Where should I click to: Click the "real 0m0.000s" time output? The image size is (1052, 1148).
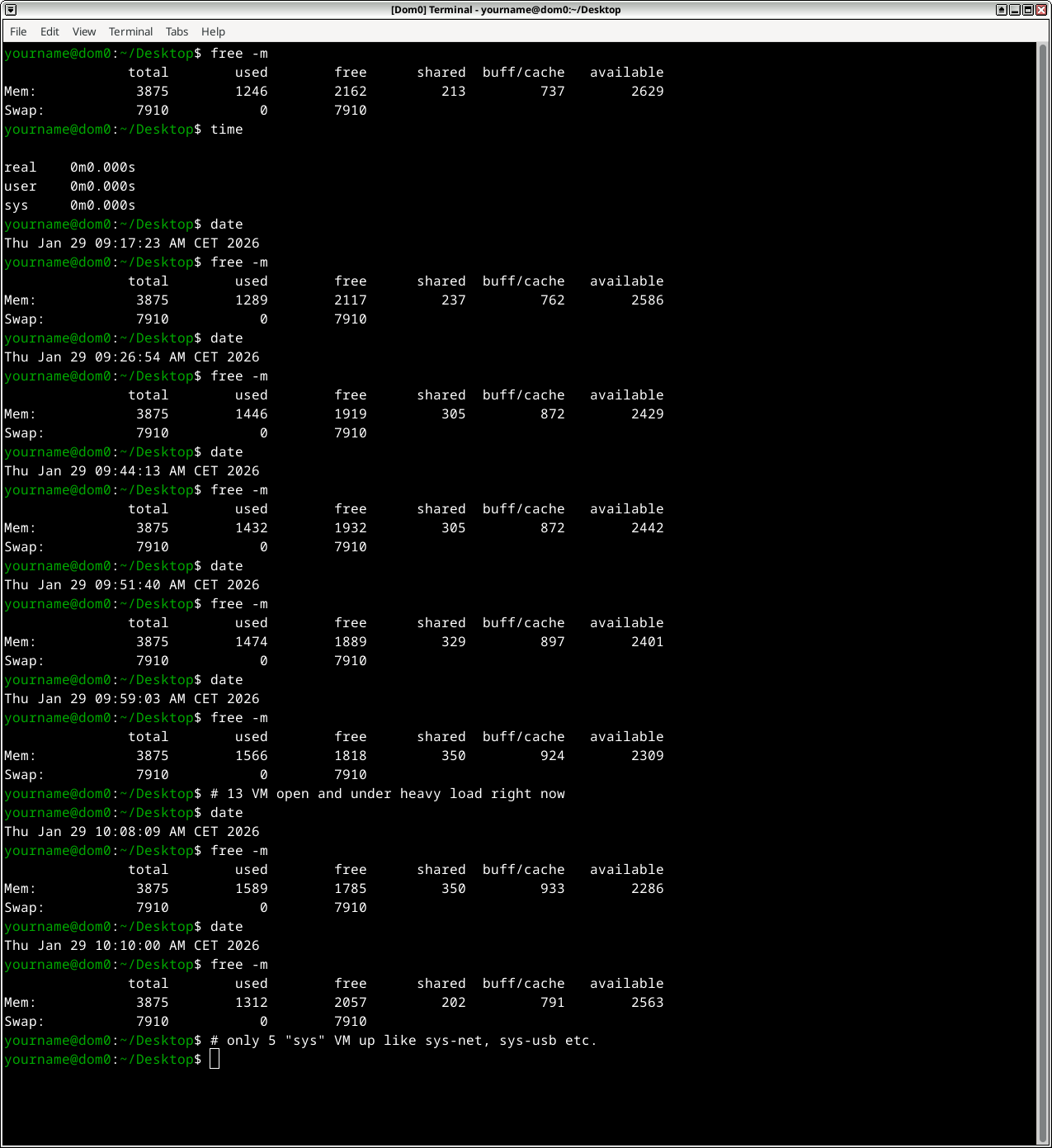(70, 168)
